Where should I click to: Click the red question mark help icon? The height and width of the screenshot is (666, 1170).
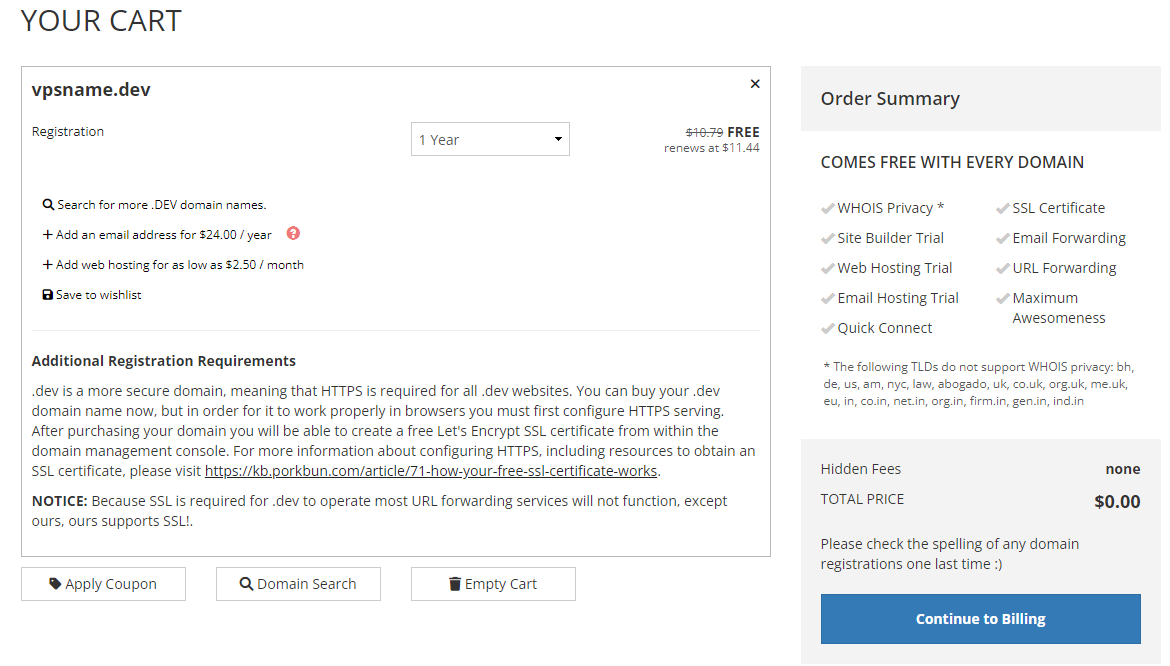click(293, 233)
